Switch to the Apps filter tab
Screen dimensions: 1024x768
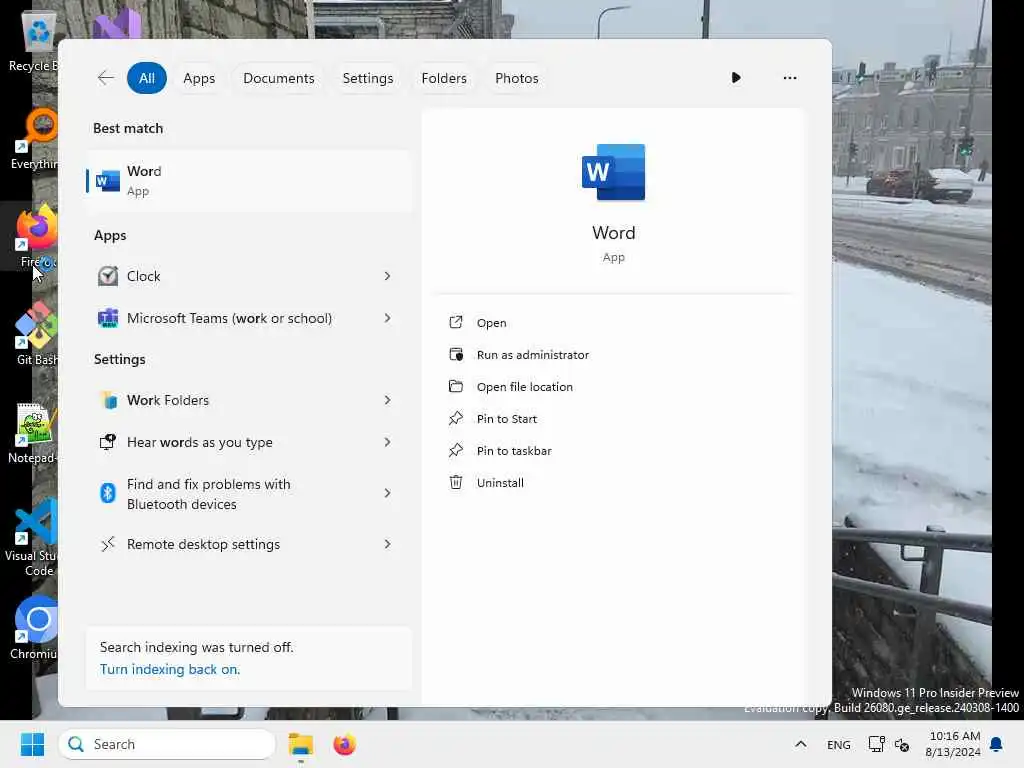(x=199, y=78)
